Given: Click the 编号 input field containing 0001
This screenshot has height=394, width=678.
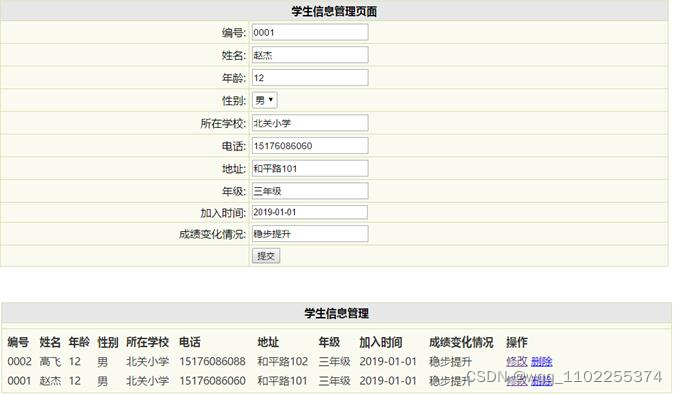Looking at the screenshot, I should click(310, 32).
